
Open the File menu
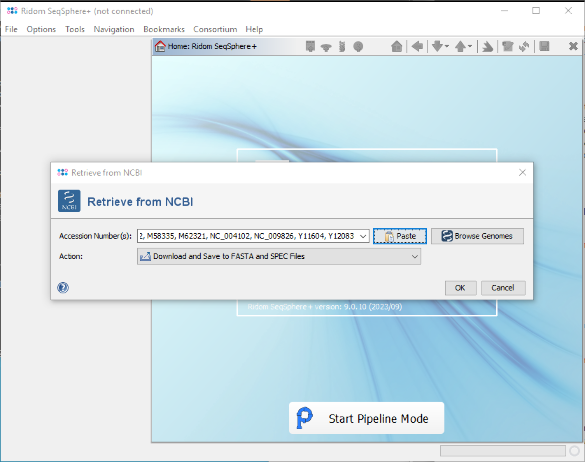[11, 29]
